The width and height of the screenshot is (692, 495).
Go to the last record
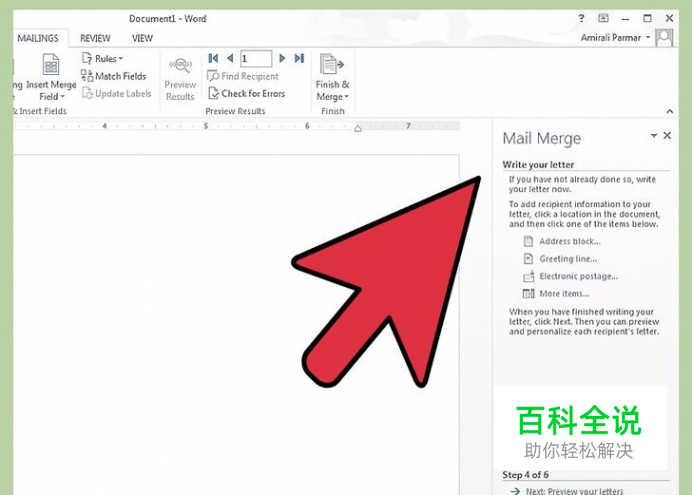pyautogui.click(x=299, y=58)
